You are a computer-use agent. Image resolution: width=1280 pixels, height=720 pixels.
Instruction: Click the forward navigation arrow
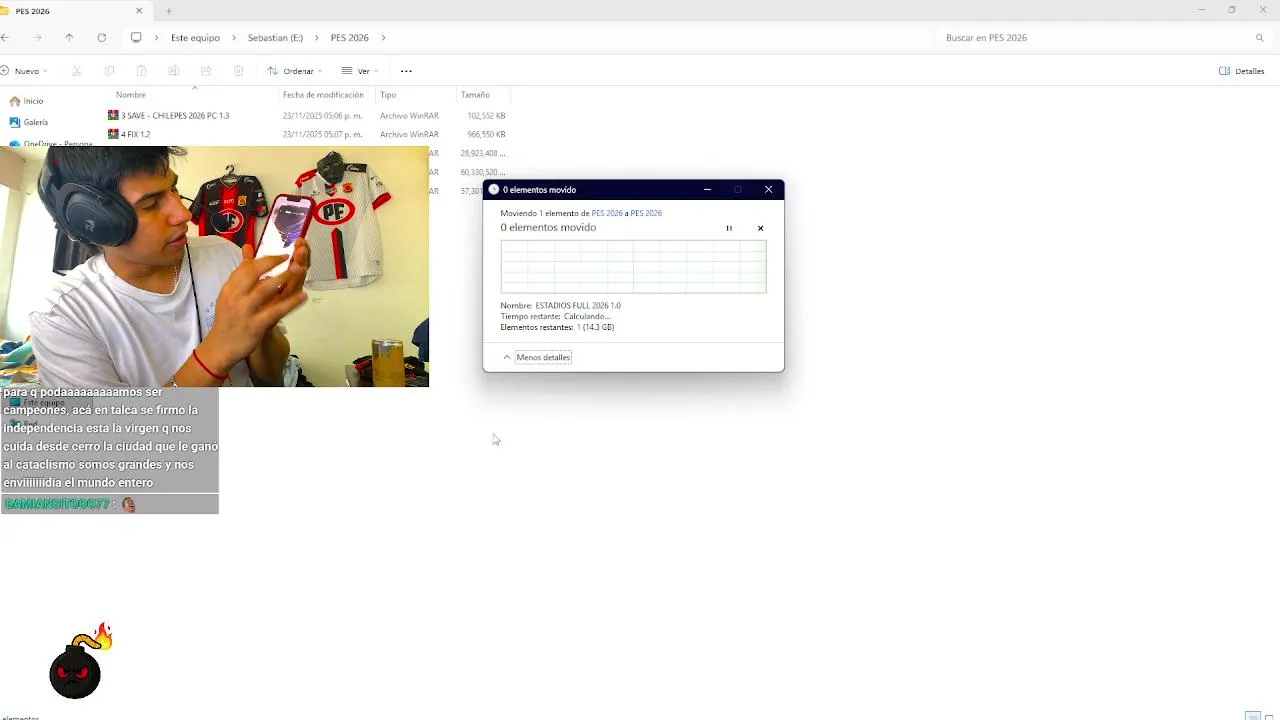coord(38,38)
